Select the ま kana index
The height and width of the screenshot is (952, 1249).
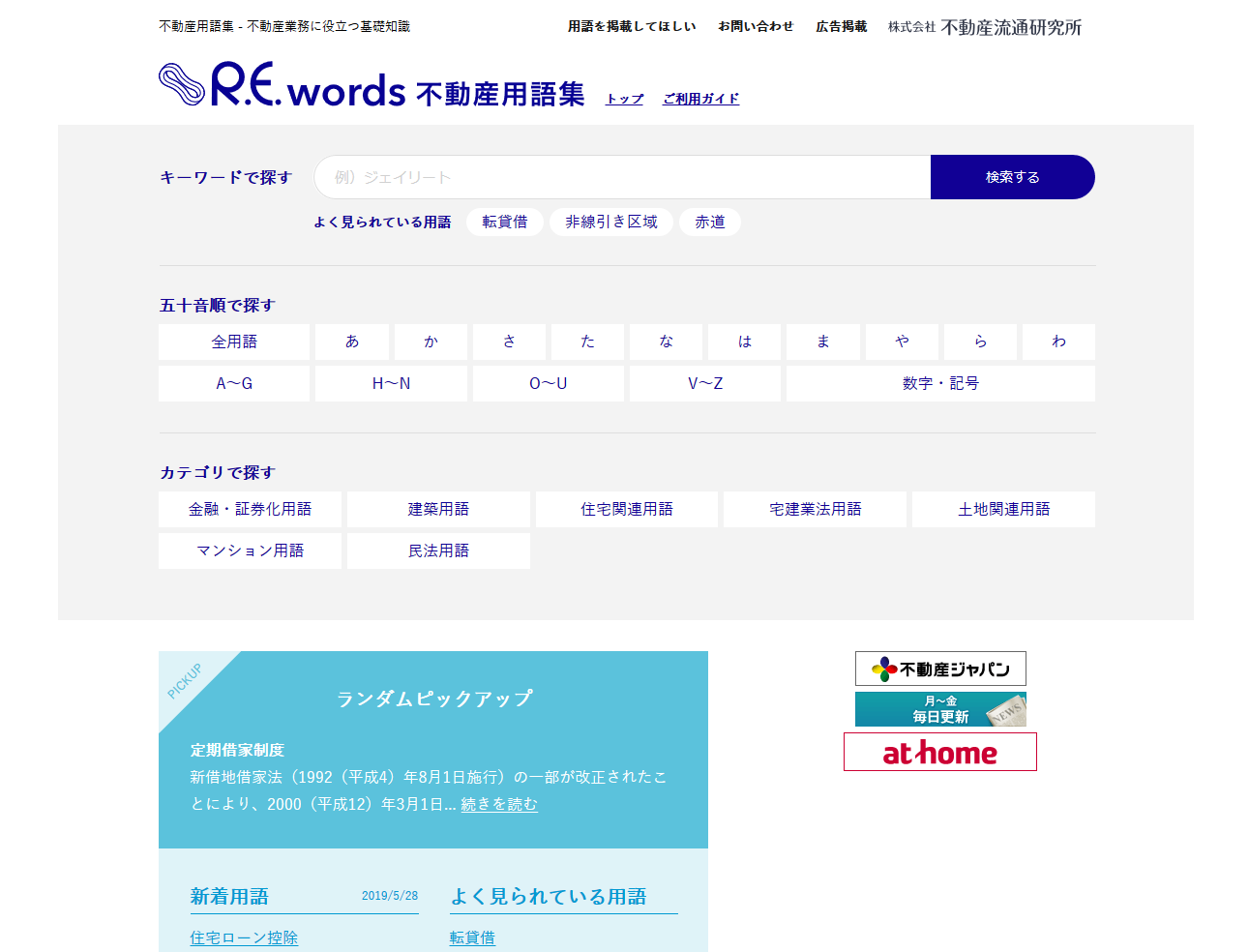[x=823, y=342]
